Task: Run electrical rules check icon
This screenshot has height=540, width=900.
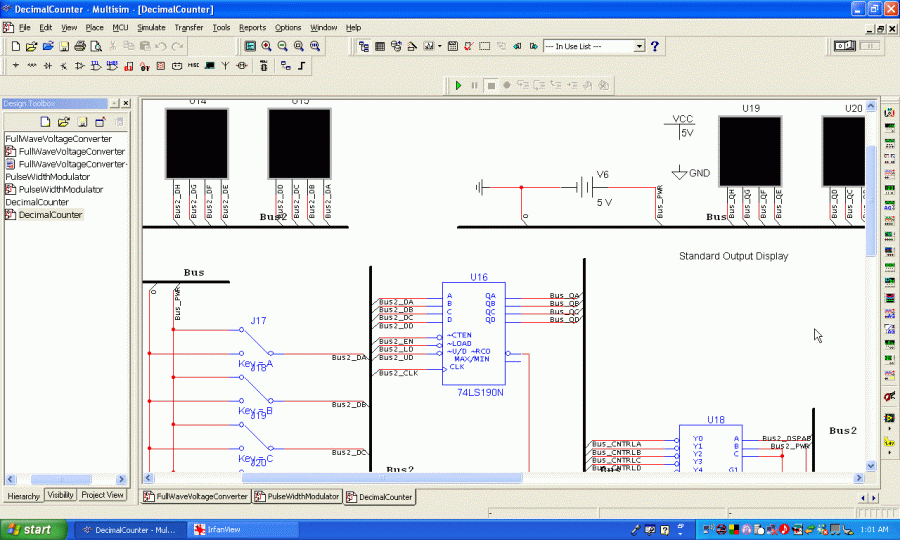Action: coord(468,46)
